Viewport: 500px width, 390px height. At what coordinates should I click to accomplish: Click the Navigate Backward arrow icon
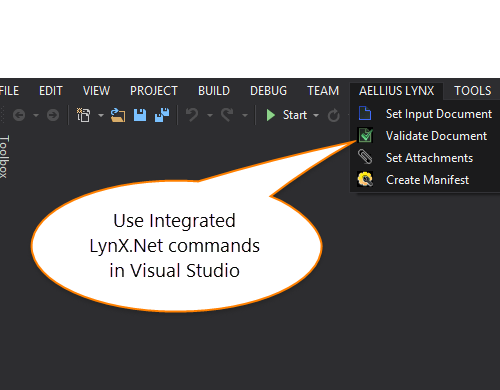coord(19,115)
